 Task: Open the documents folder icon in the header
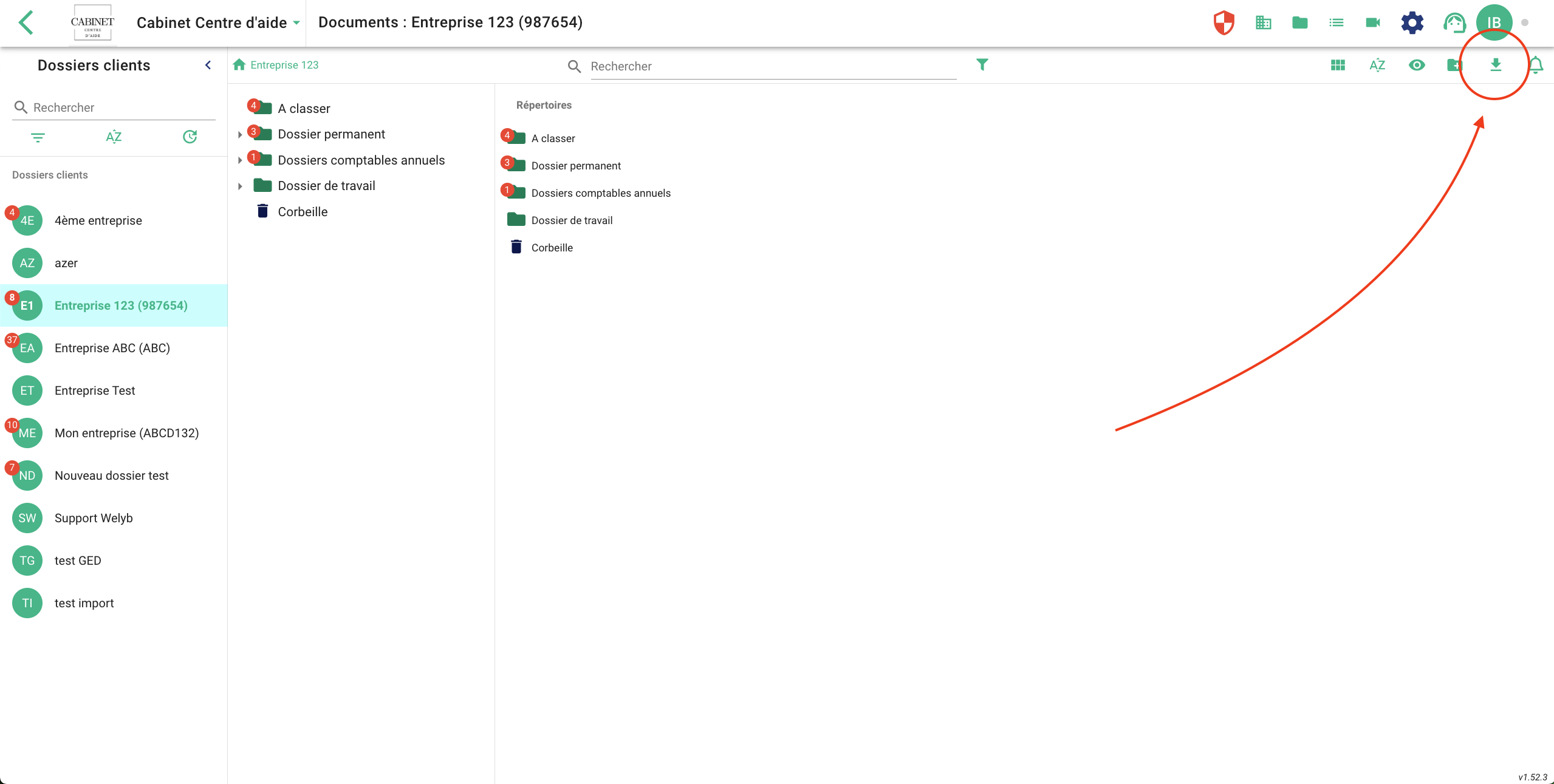(1299, 23)
